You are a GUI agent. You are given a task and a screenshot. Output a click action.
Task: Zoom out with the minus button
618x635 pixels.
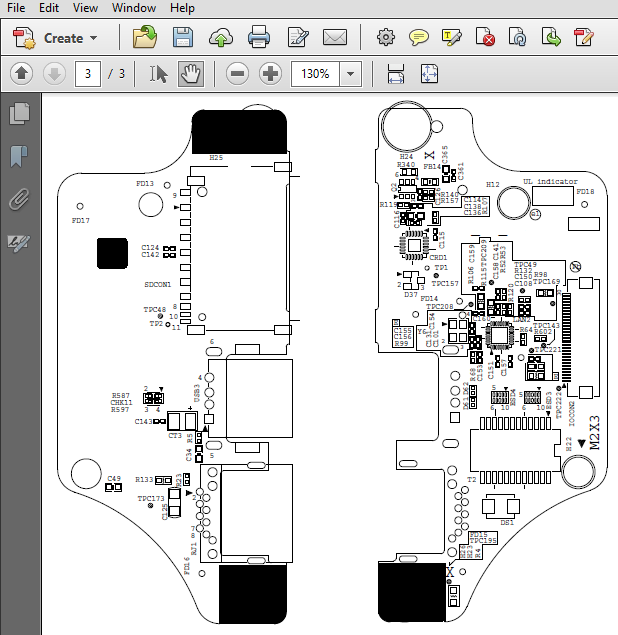click(237, 74)
